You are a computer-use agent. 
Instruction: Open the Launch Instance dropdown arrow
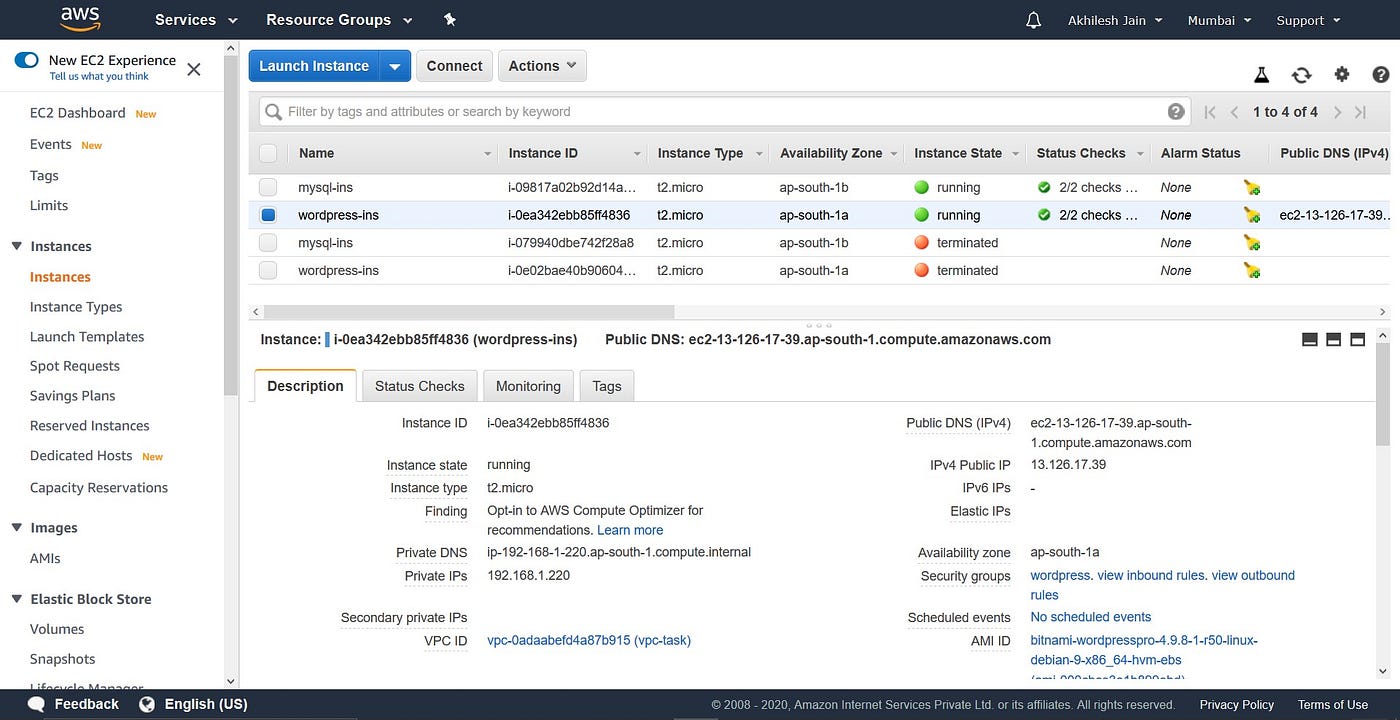395,66
